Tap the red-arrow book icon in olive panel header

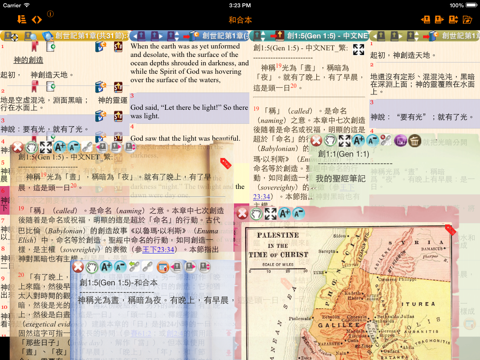click(431, 36)
